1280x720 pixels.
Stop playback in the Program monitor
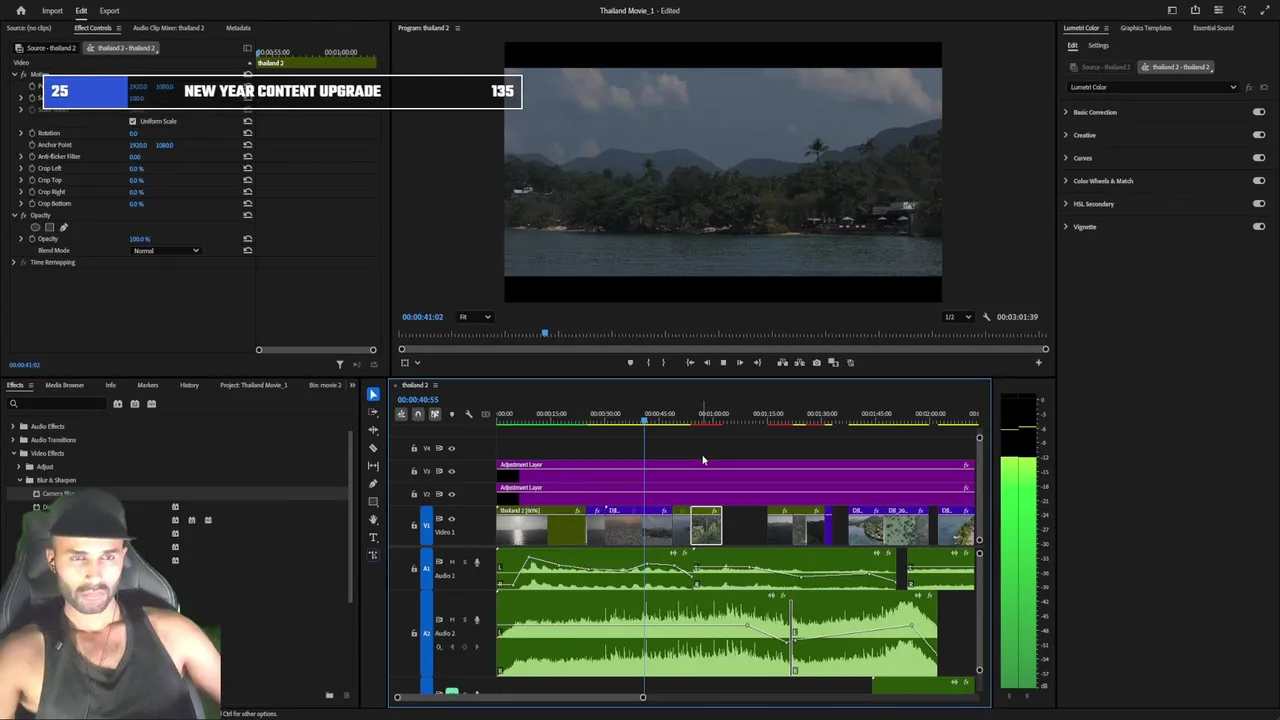tap(723, 363)
